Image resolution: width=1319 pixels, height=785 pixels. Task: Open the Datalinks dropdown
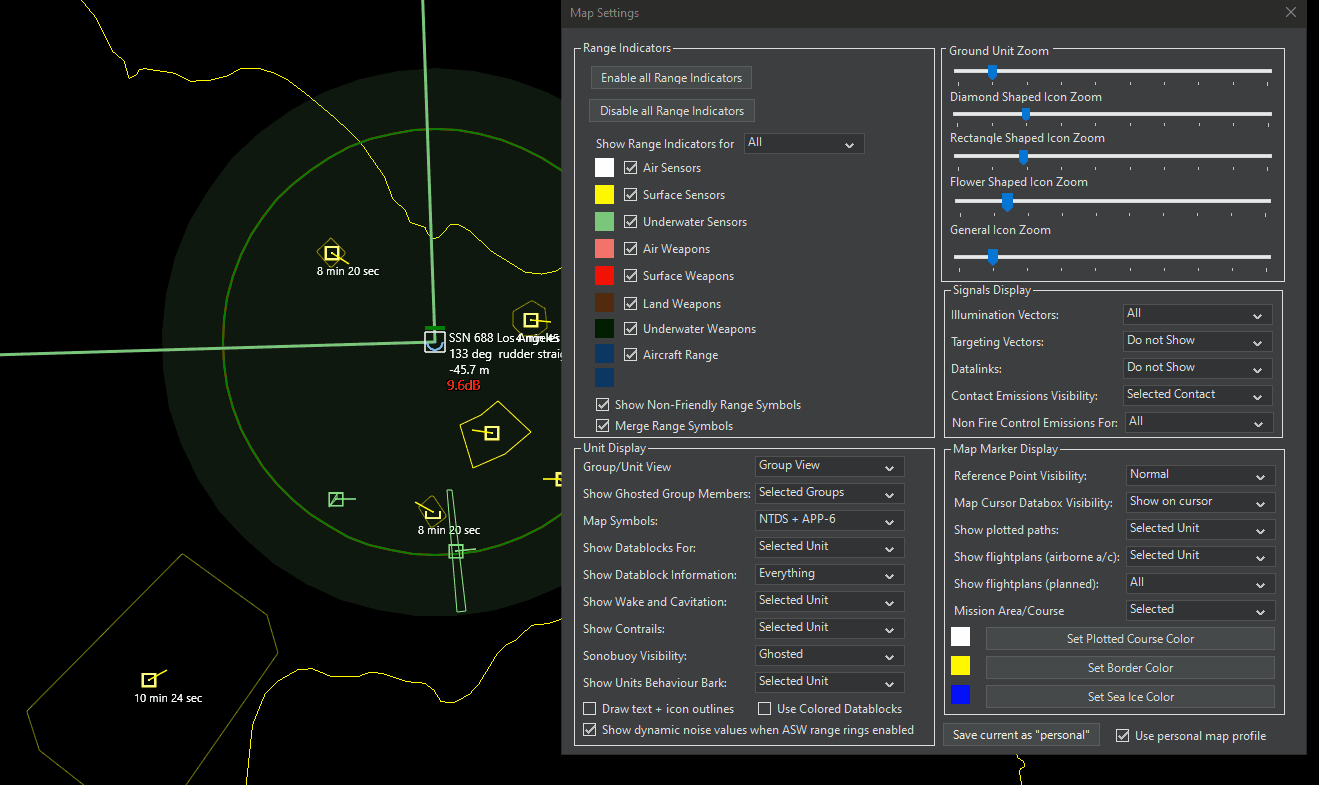pos(1198,368)
